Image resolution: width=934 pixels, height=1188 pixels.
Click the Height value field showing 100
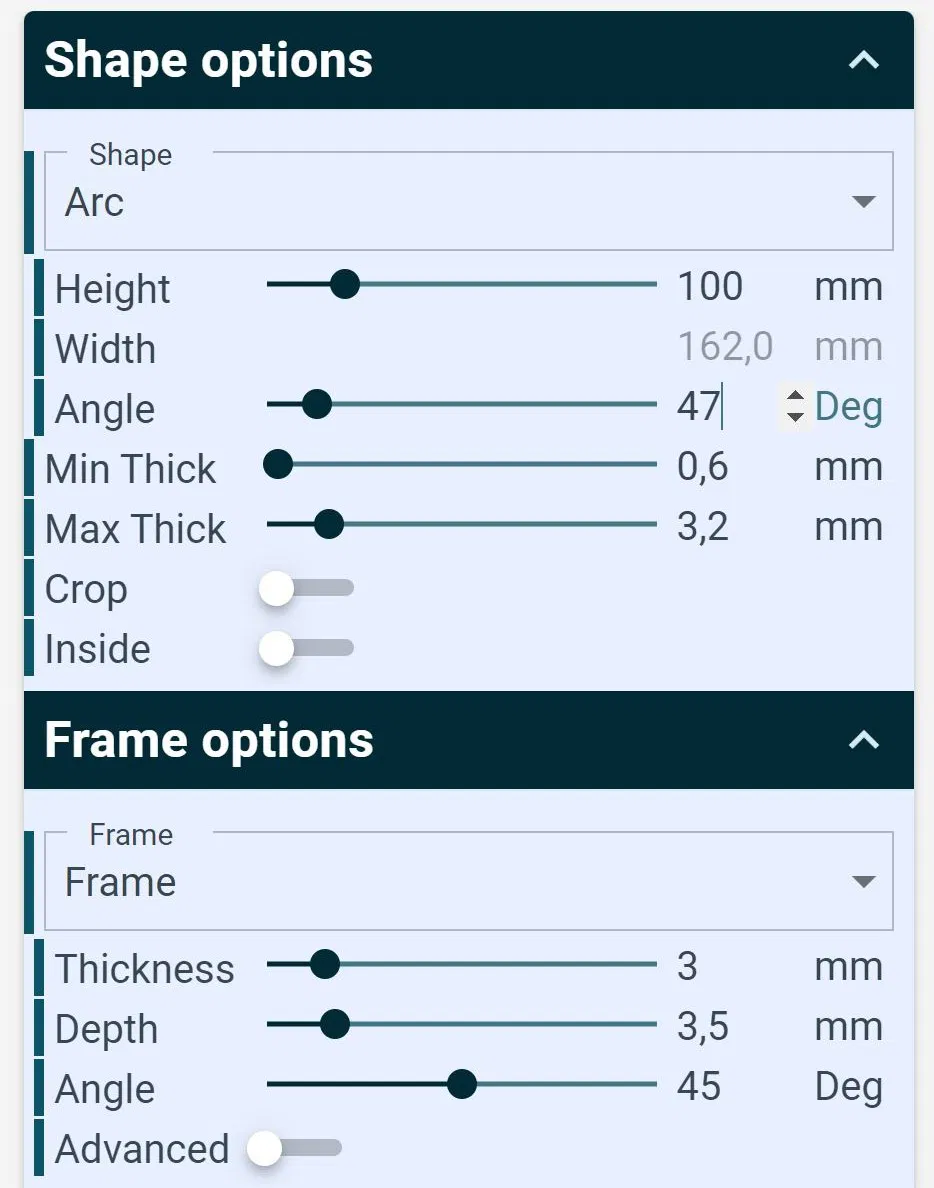click(710, 287)
